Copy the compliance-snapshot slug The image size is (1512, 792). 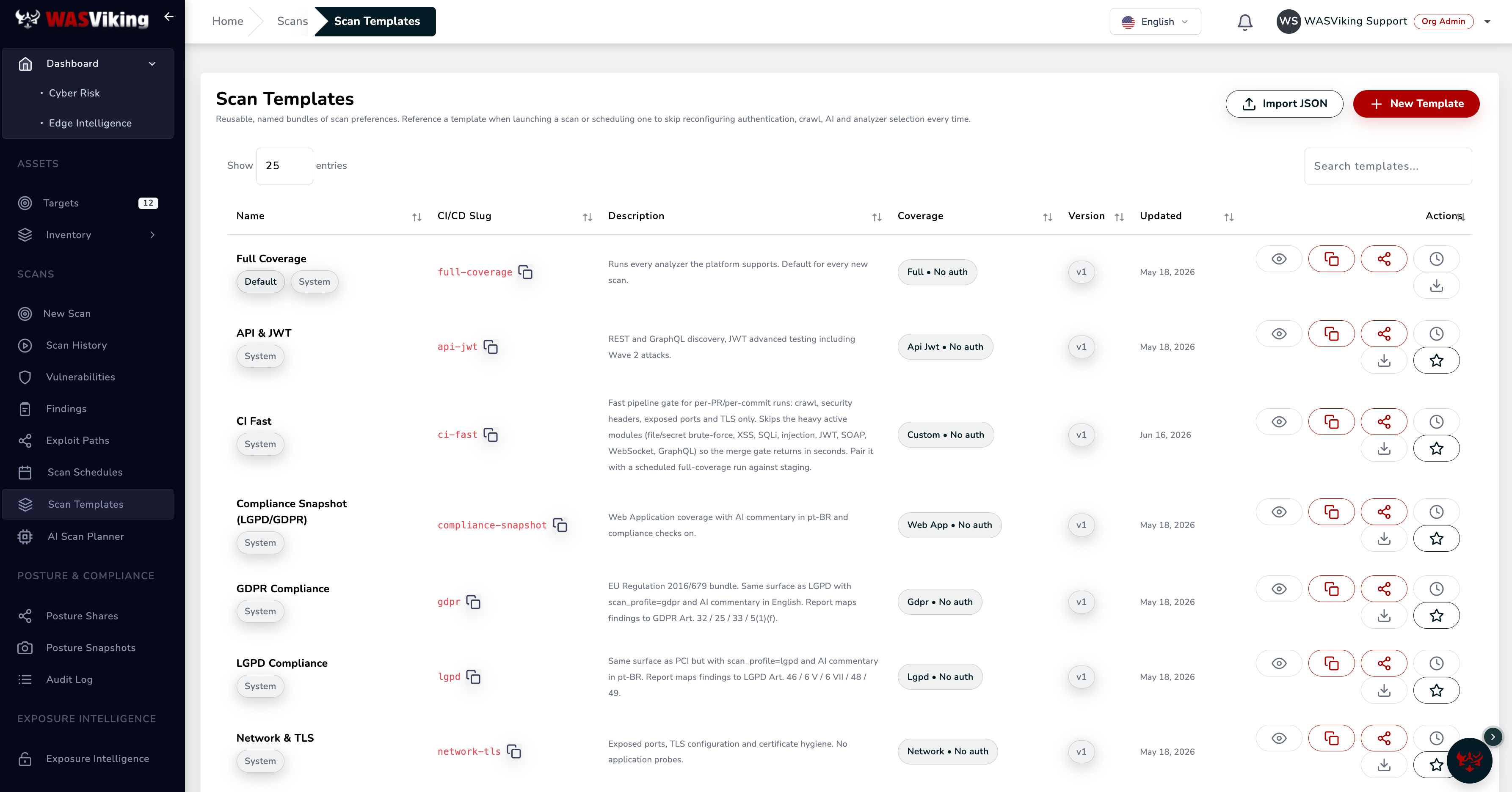pyautogui.click(x=560, y=525)
